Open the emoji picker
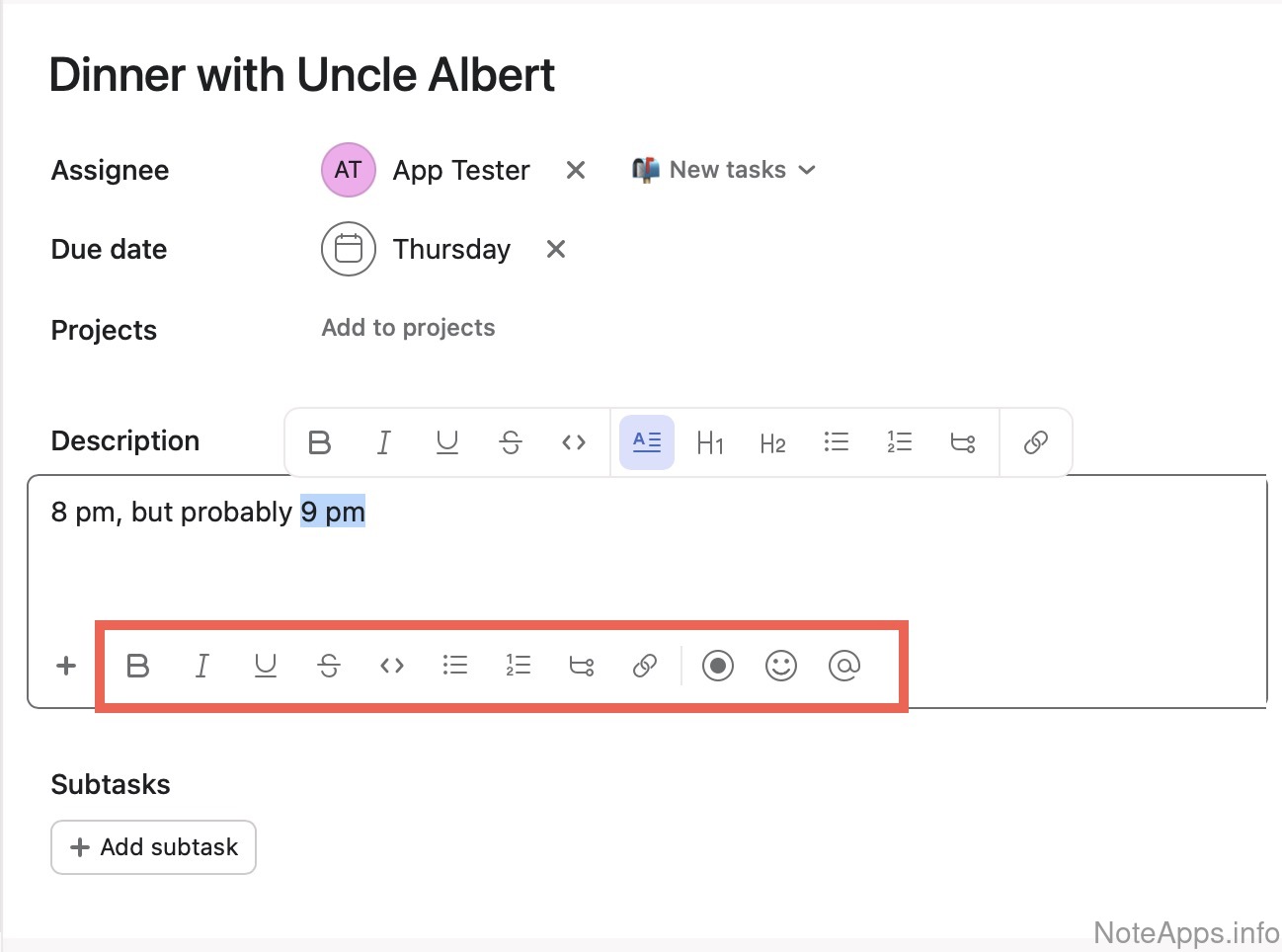The height and width of the screenshot is (952, 1282). click(781, 666)
